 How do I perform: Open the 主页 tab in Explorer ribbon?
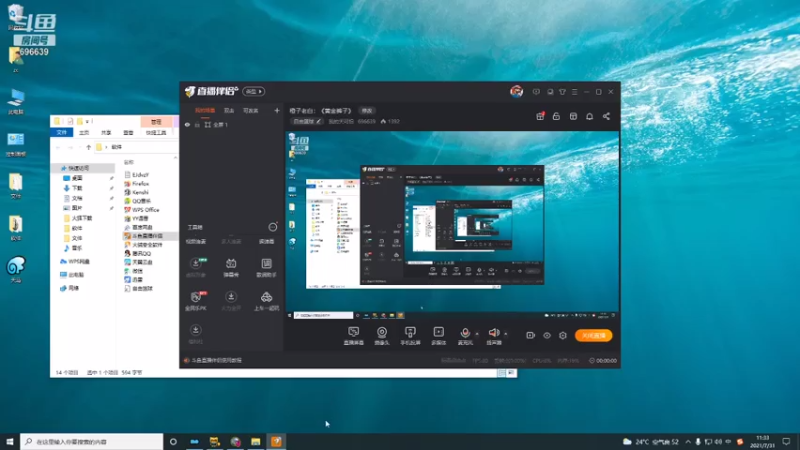(x=84, y=133)
